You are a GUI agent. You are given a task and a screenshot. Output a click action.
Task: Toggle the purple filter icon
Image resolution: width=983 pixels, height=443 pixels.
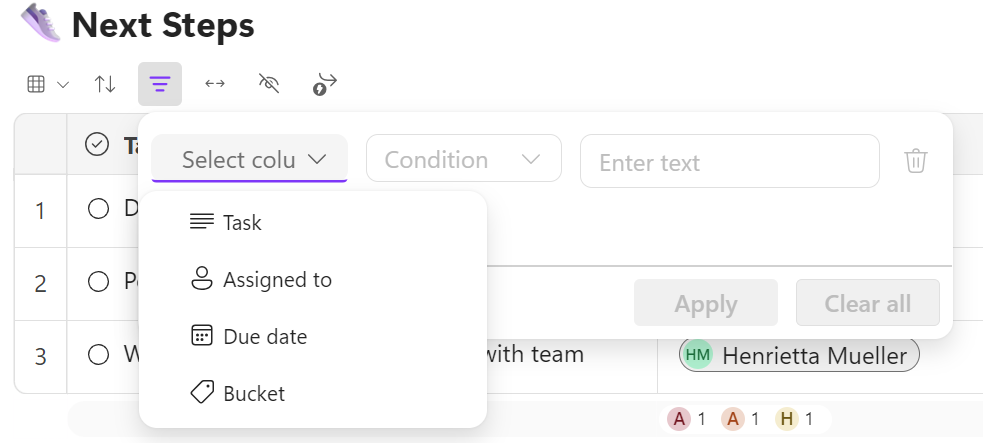click(160, 85)
